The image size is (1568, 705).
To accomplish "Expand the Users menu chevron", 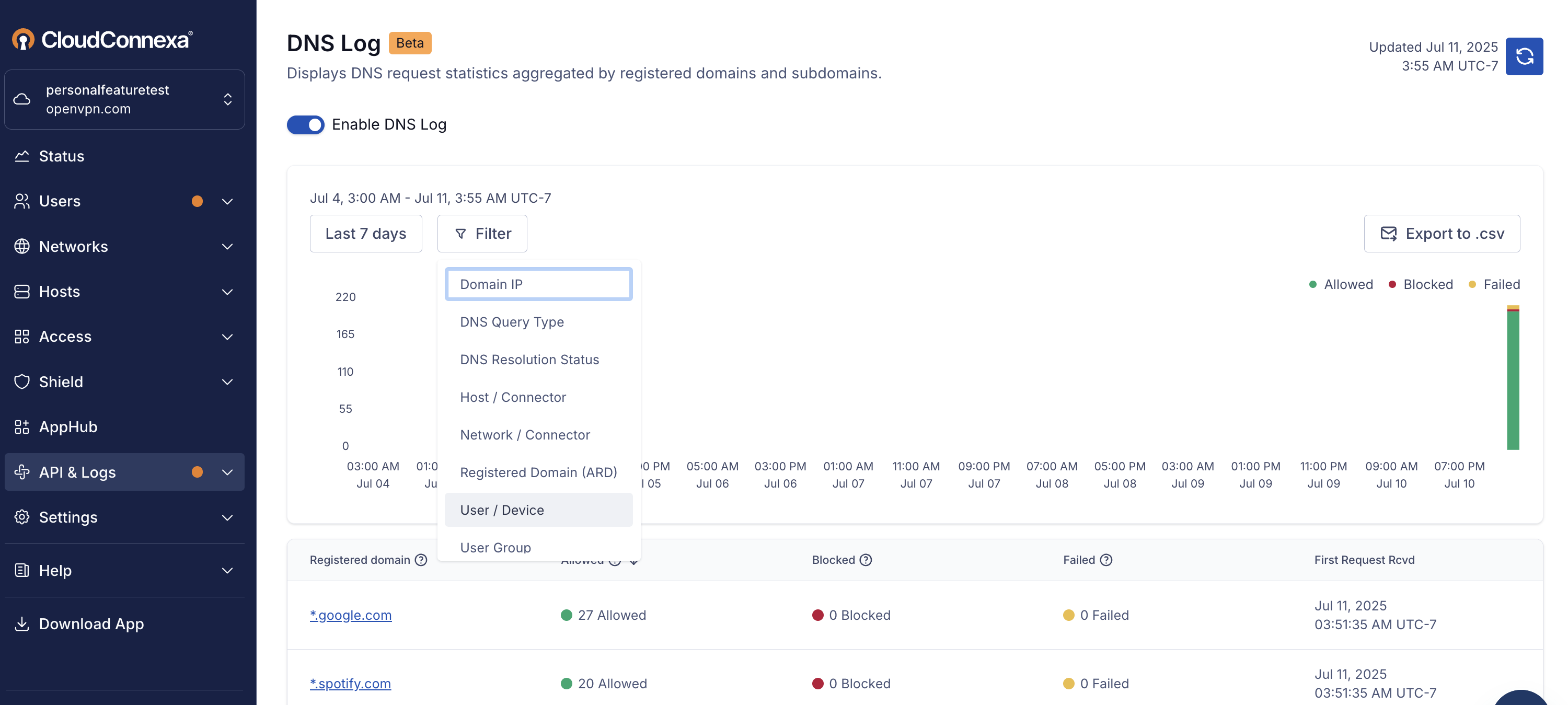I will (227, 201).
